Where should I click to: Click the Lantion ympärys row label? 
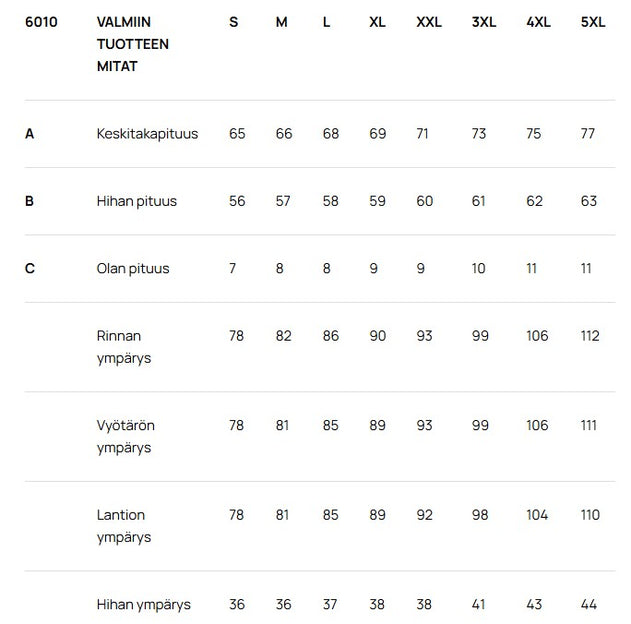(x=124, y=526)
